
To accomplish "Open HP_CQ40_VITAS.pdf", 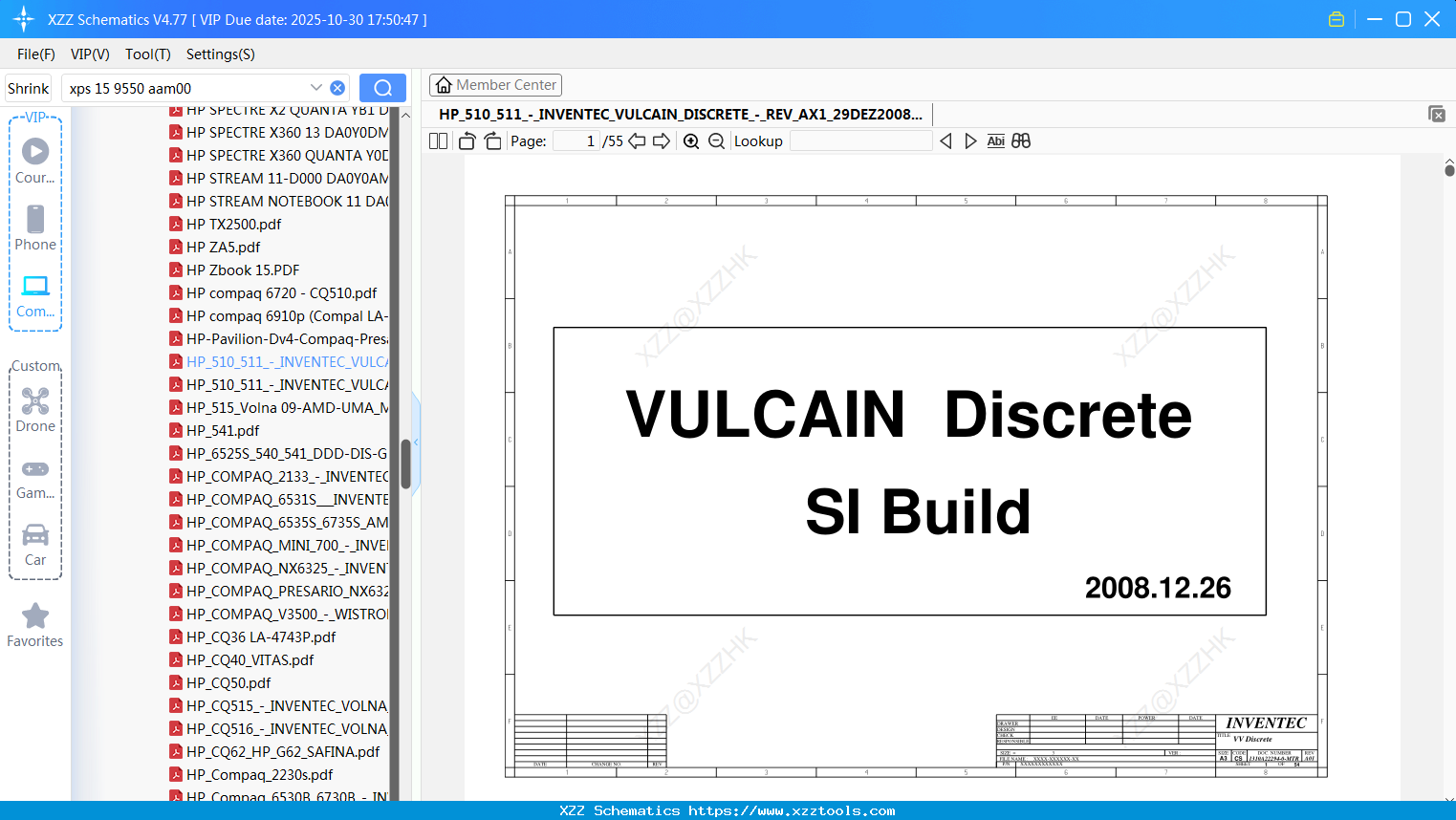I will coord(250,659).
